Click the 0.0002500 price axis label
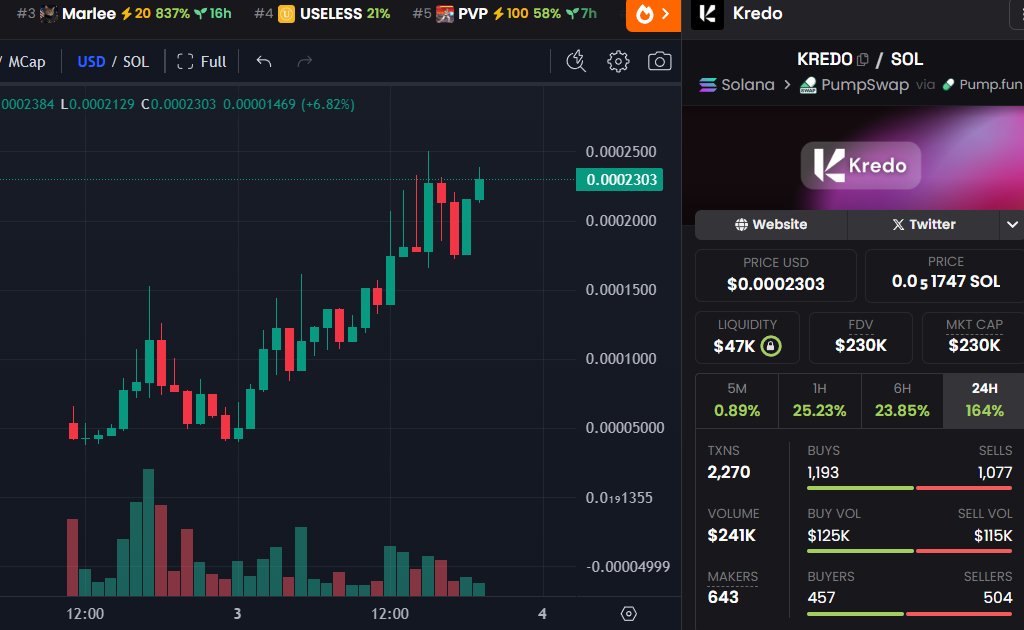This screenshot has width=1024, height=630. 620,151
